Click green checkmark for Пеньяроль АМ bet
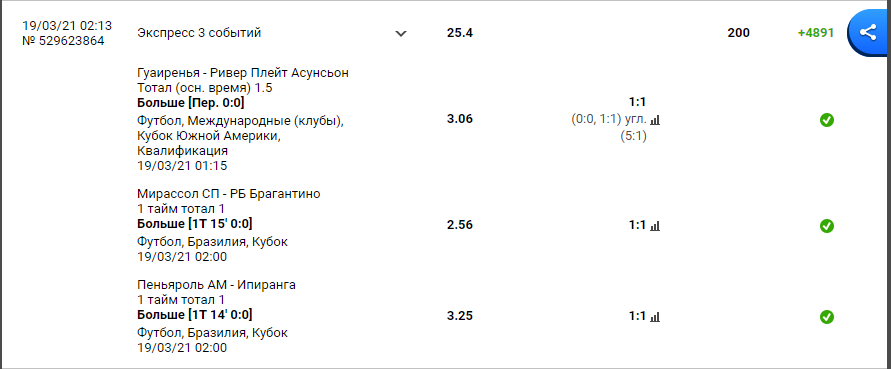 pyautogui.click(x=827, y=317)
